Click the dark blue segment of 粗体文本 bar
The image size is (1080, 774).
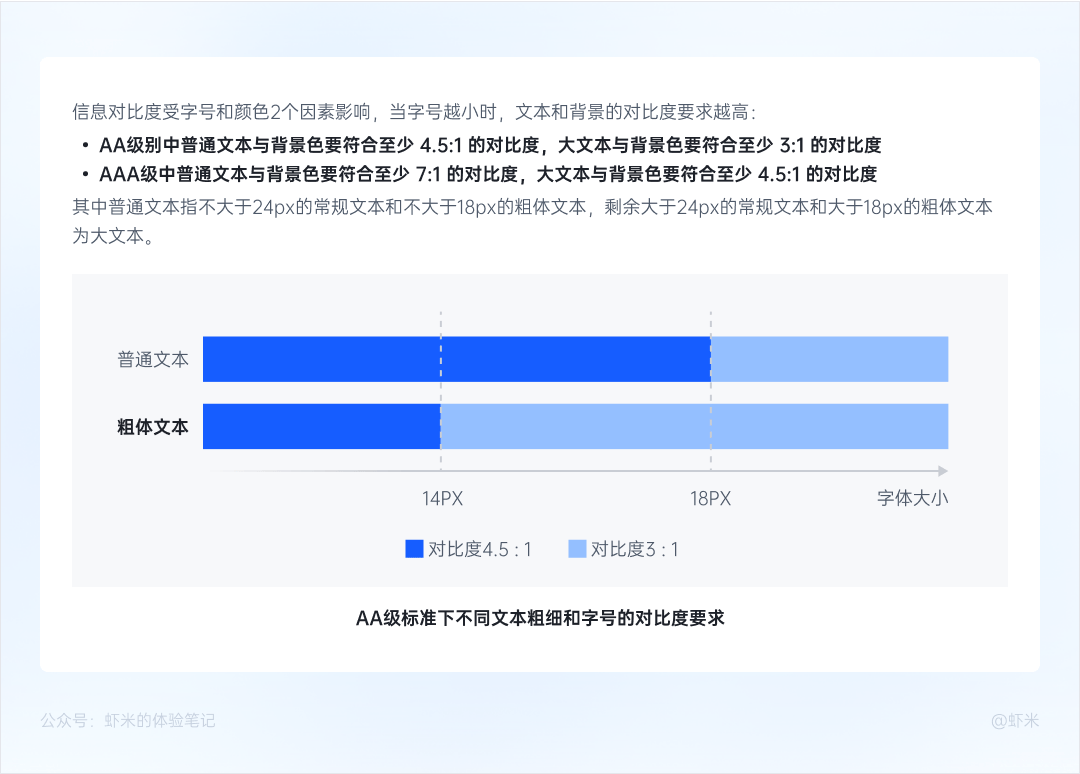tap(322, 426)
